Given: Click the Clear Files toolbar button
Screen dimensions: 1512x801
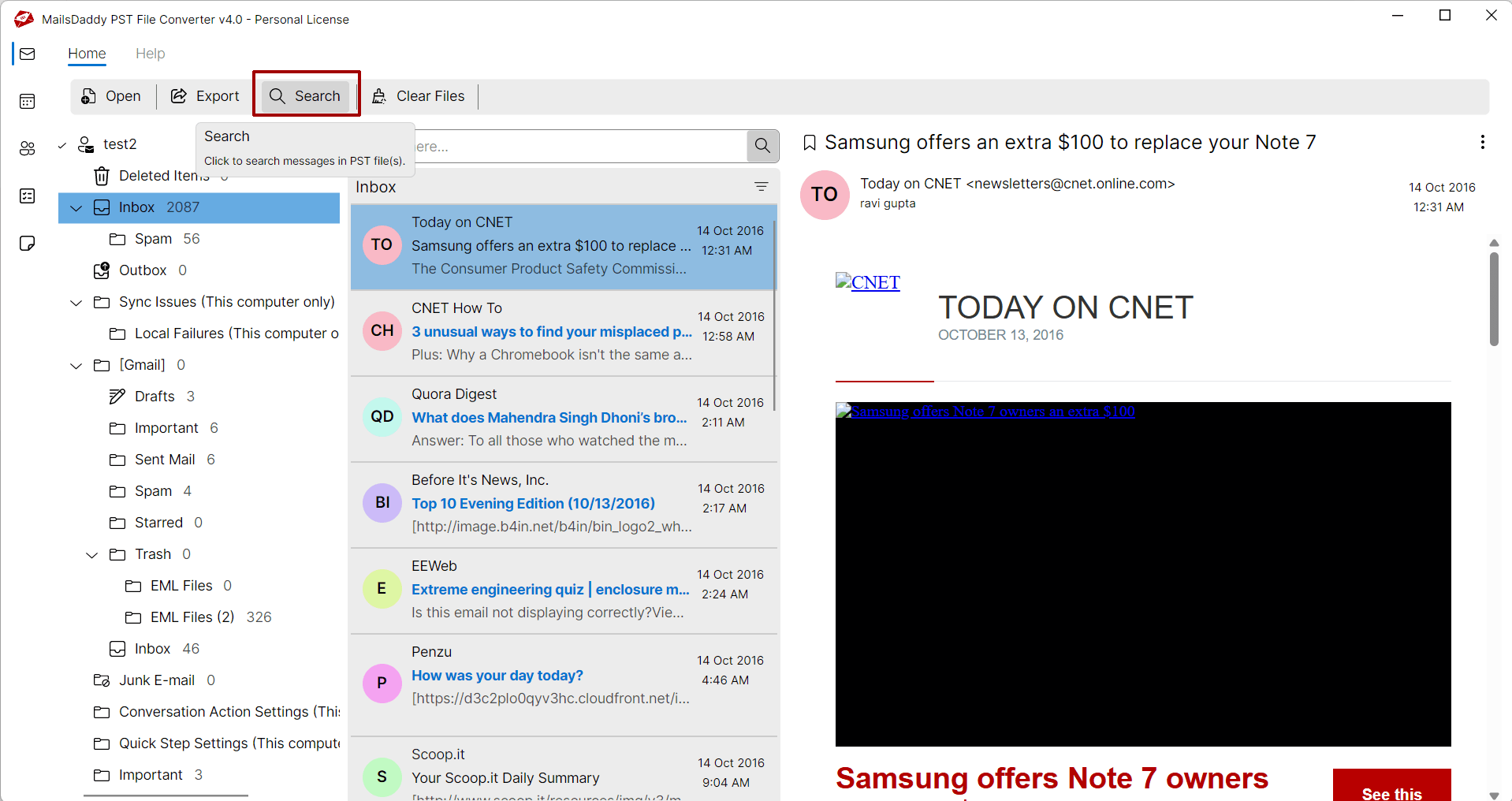Looking at the screenshot, I should [419, 96].
